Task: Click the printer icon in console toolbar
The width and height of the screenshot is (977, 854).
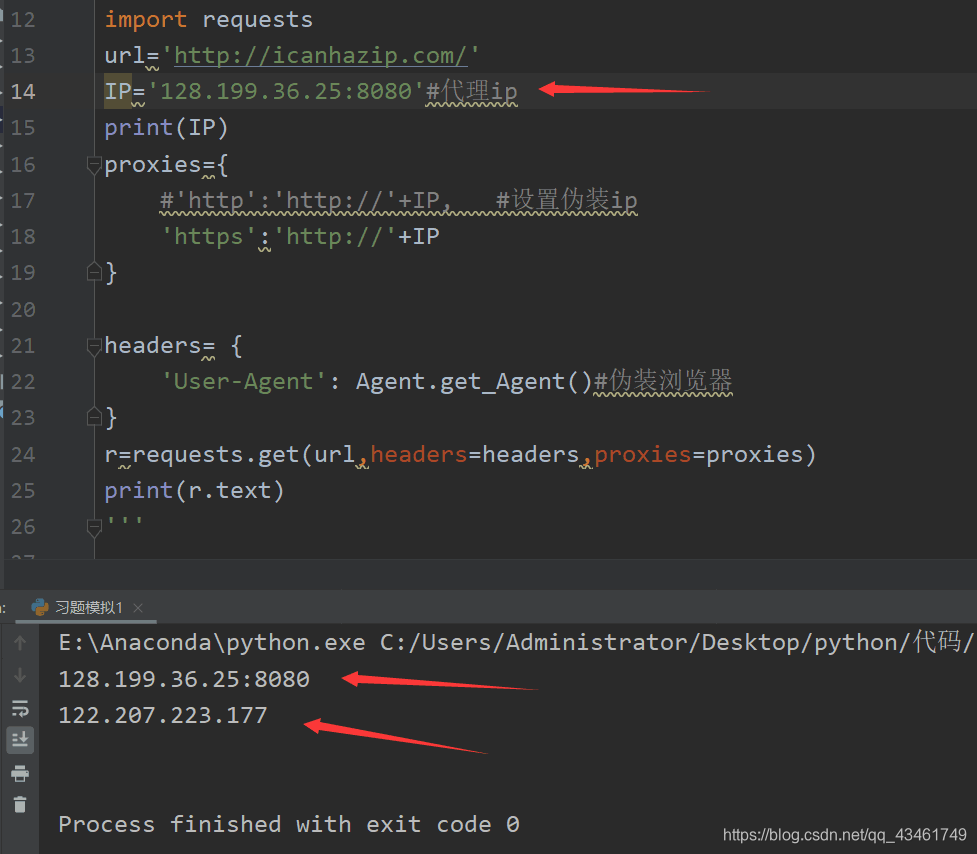Action: tap(20, 773)
